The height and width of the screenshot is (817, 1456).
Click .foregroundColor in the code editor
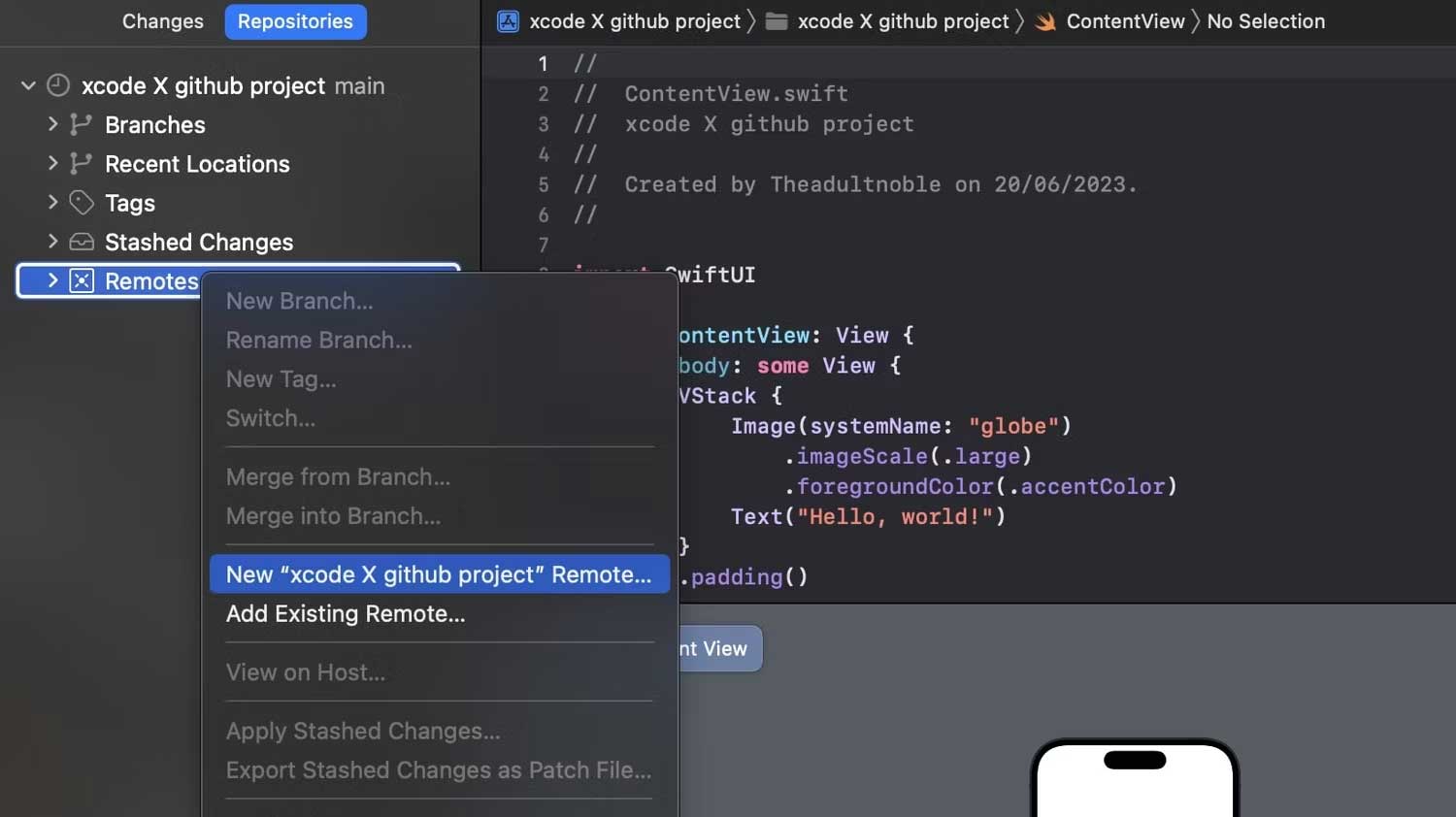[890, 486]
